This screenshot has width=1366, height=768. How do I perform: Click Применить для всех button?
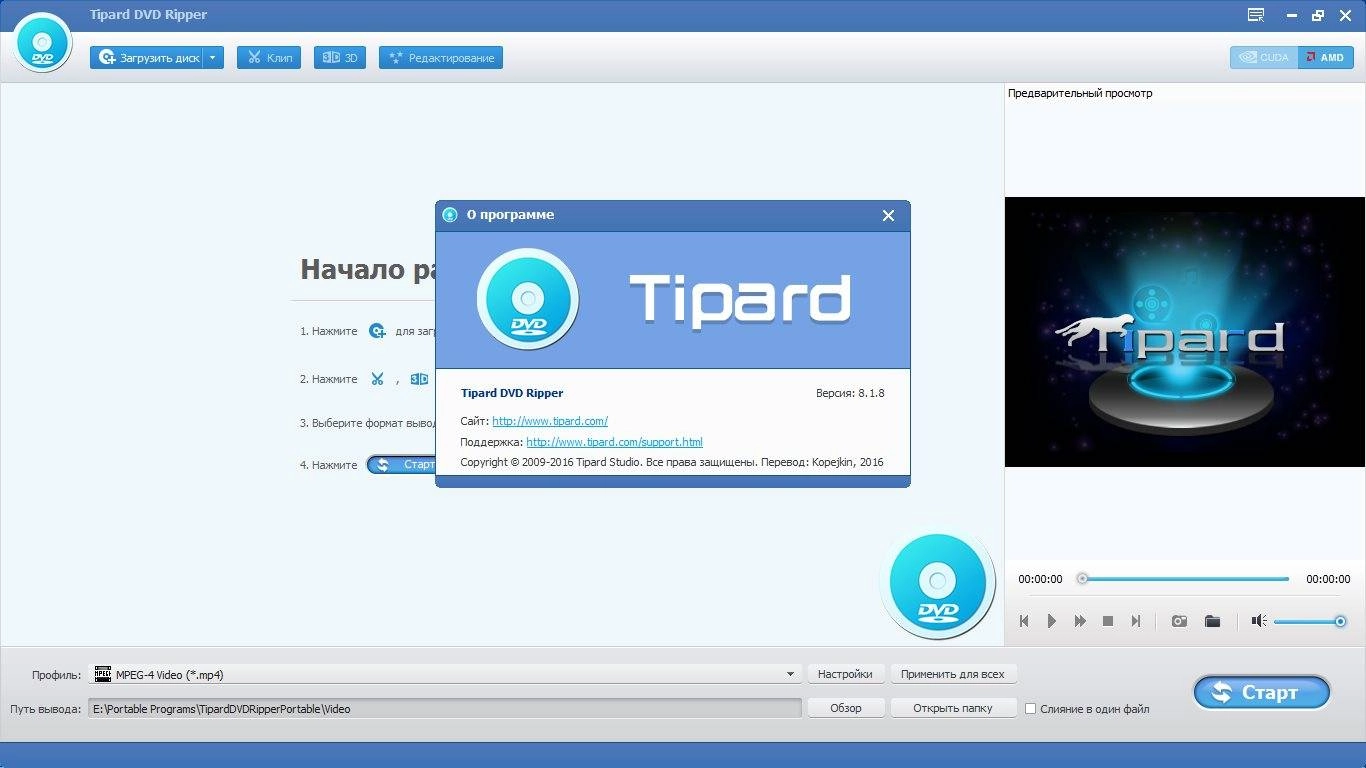point(953,674)
